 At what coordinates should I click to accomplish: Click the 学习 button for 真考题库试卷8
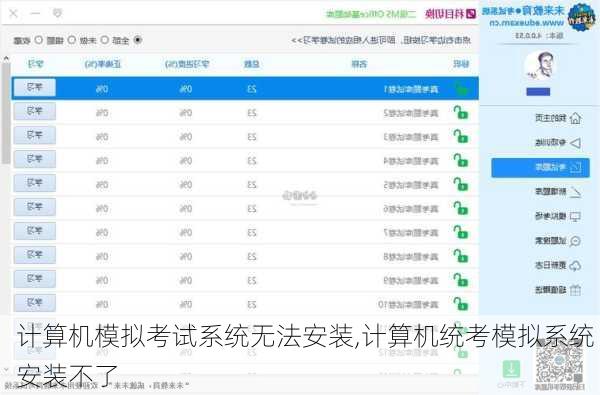pyautogui.click(x=35, y=255)
